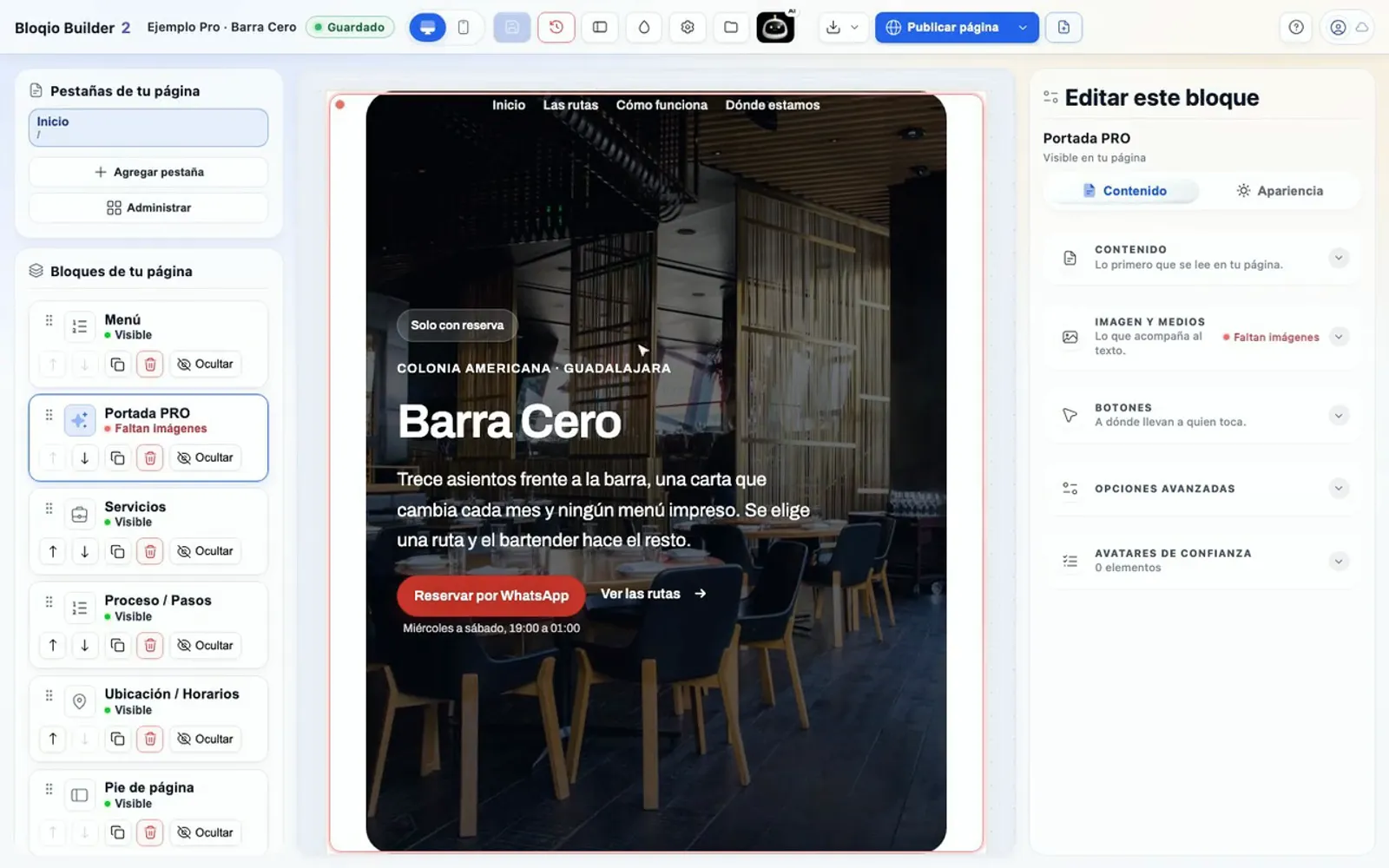Screen dimensions: 1389x868
Task: Click Agregar pestaña button
Action: tap(148, 172)
